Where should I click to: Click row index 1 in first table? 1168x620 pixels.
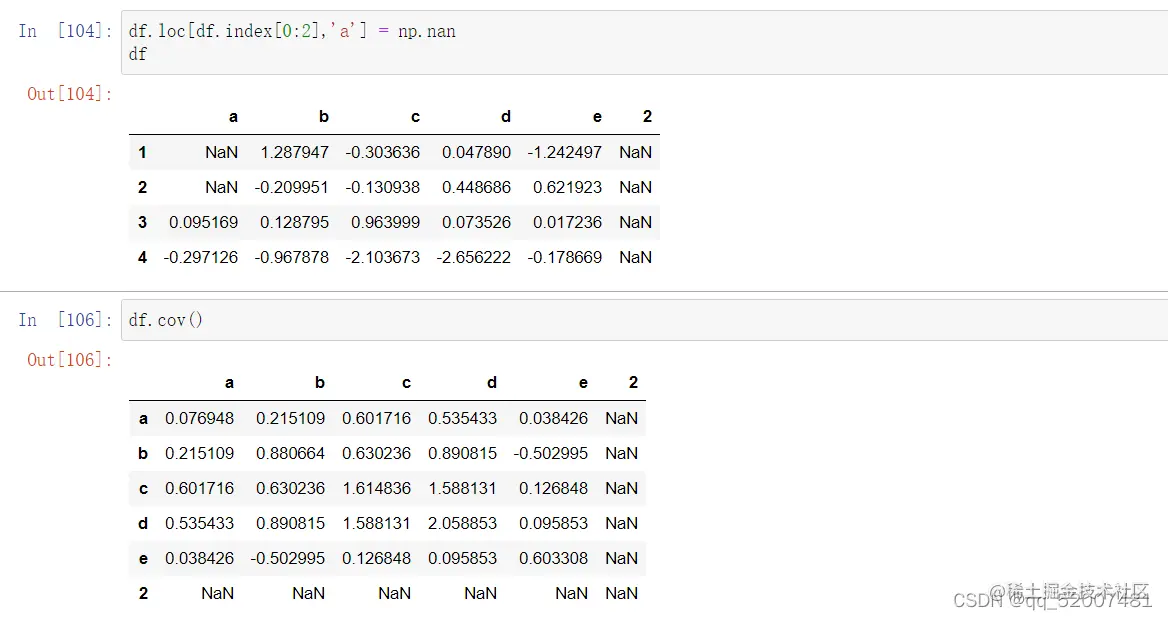pos(142,153)
